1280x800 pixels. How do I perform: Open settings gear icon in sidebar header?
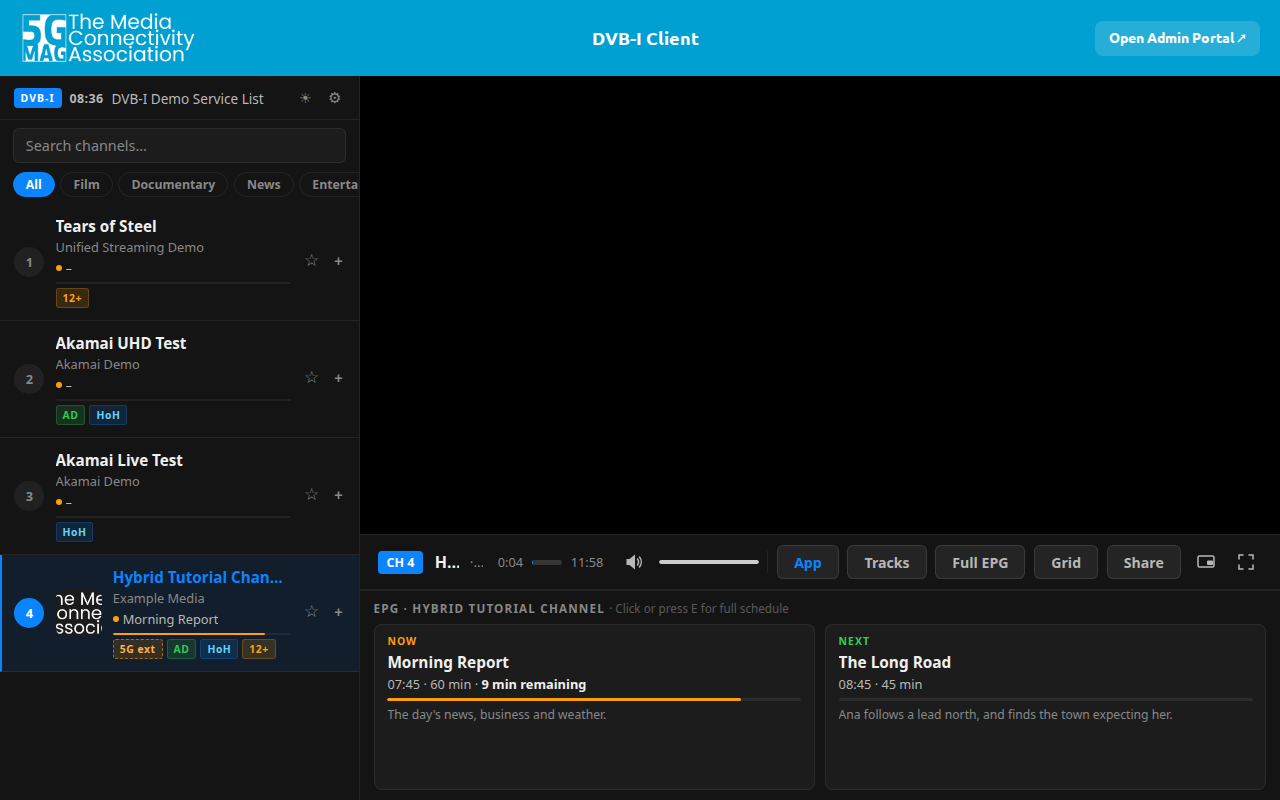pos(335,98)
